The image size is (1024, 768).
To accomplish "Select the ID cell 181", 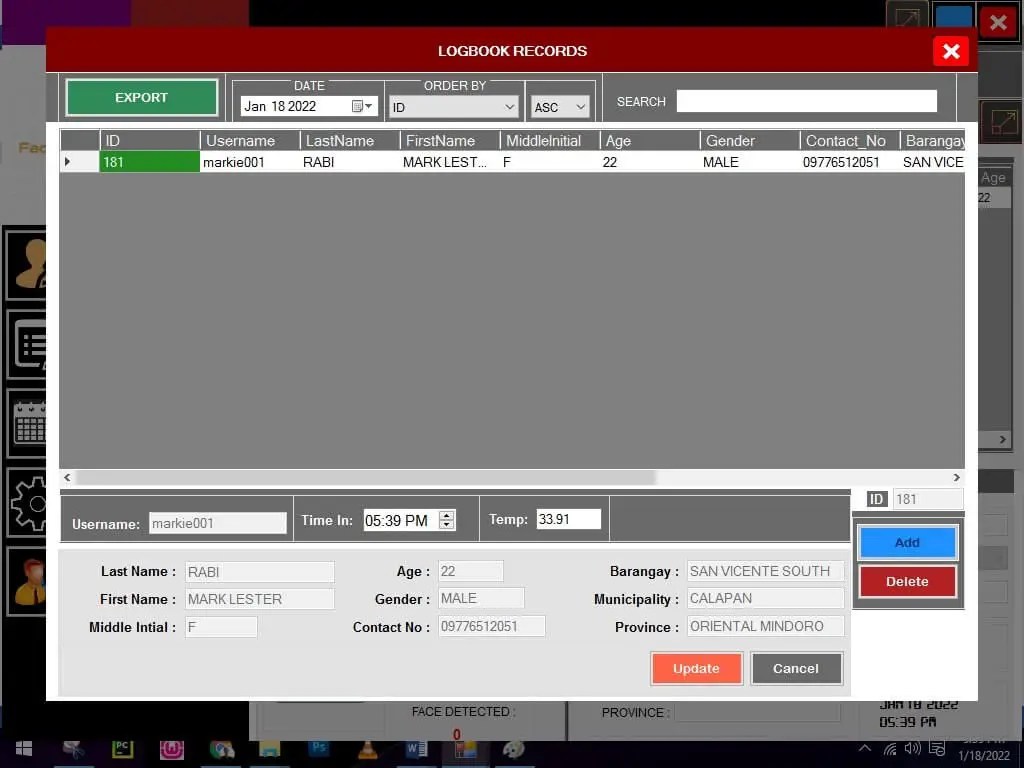I will 150,161.
